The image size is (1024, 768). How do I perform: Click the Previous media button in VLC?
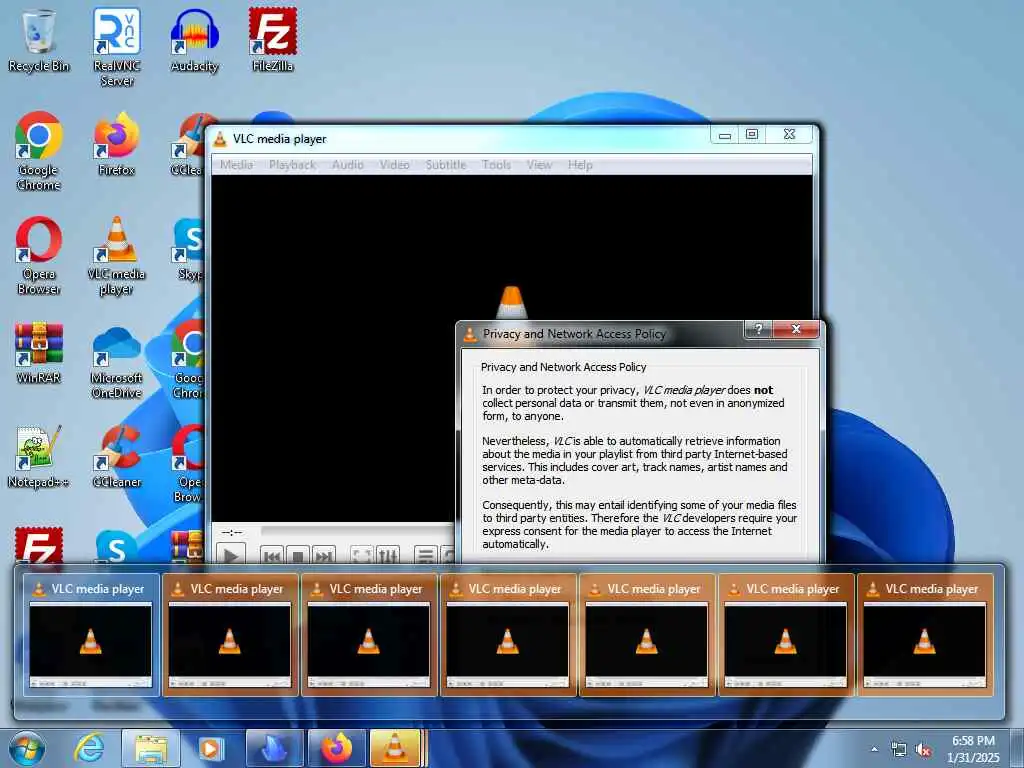pos(272,556)
